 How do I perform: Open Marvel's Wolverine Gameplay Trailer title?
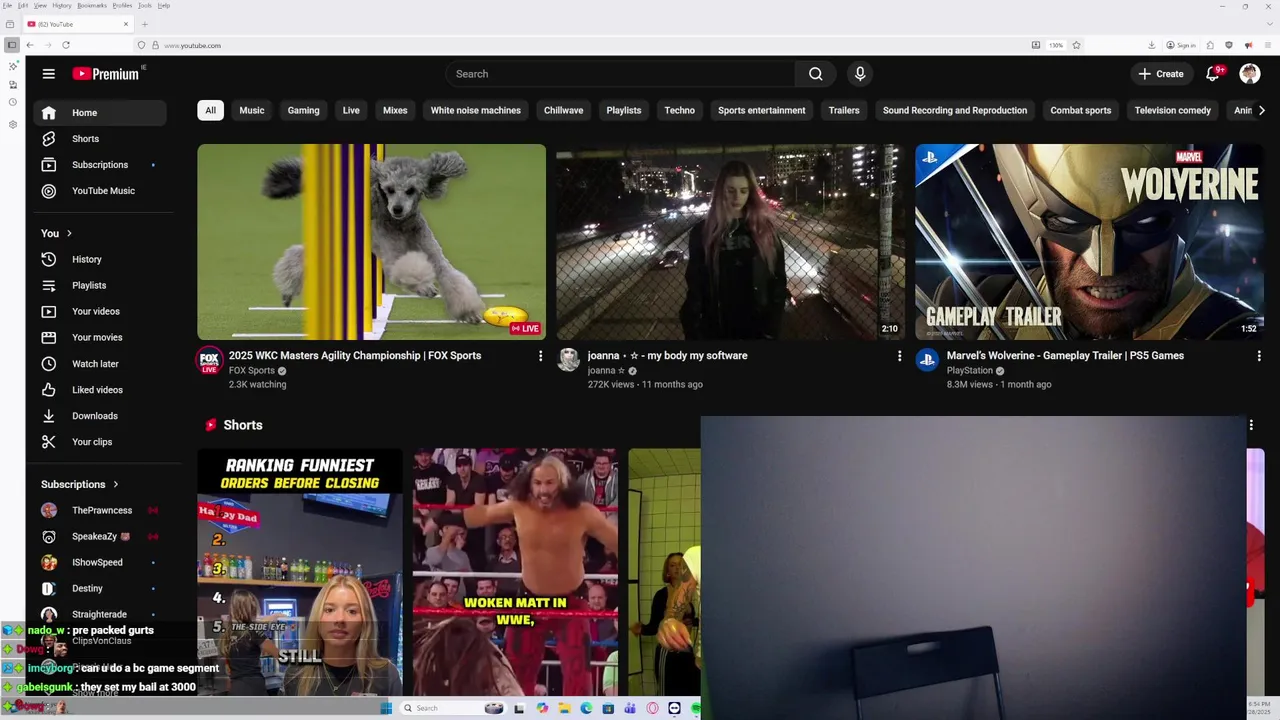pos(1065,355)
